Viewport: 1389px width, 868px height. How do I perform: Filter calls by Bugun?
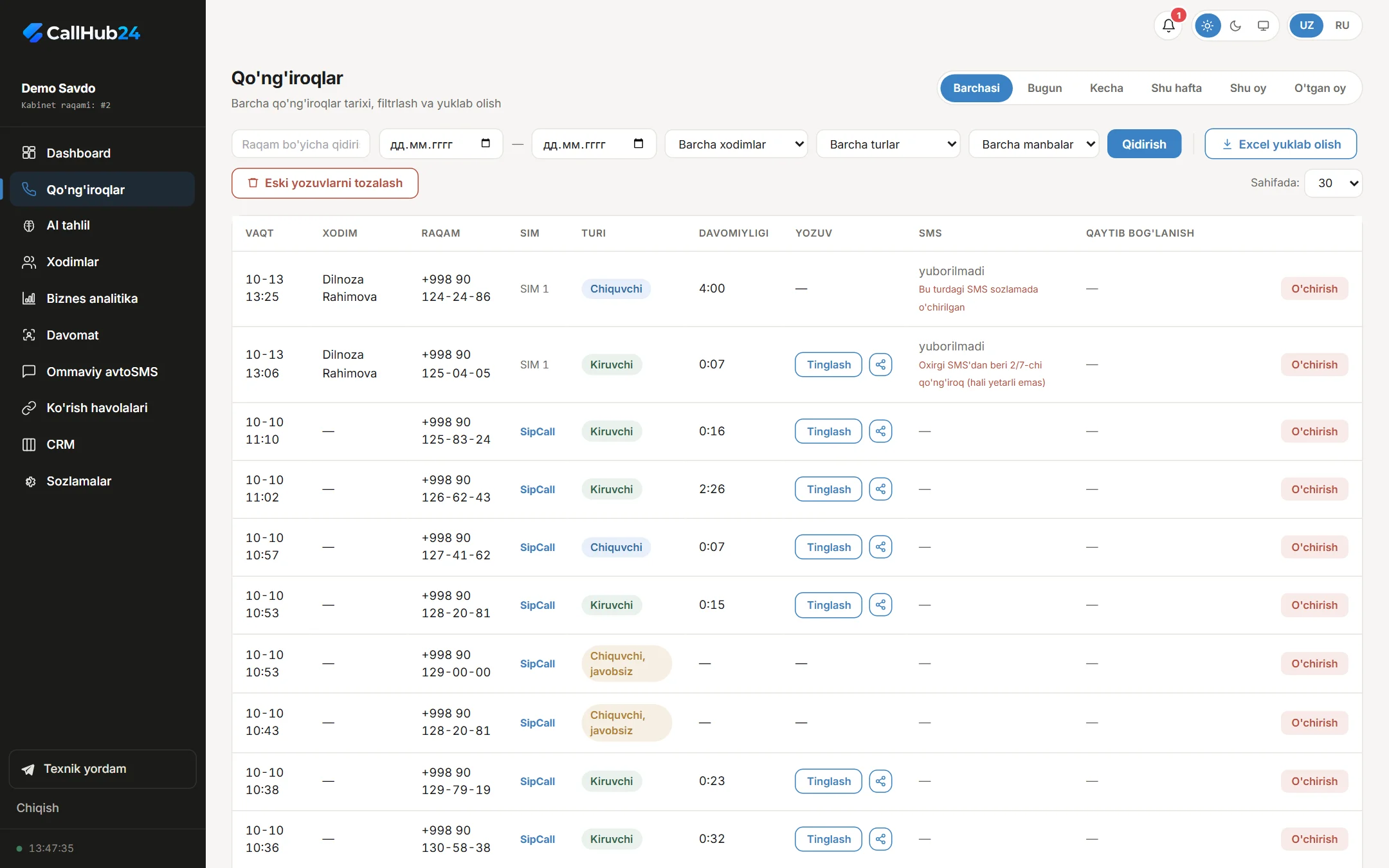pos(1044,88)
